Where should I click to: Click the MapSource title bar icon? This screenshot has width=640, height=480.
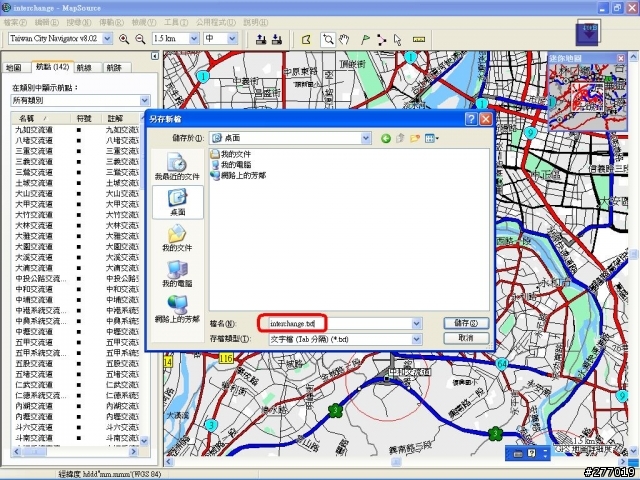6,7
